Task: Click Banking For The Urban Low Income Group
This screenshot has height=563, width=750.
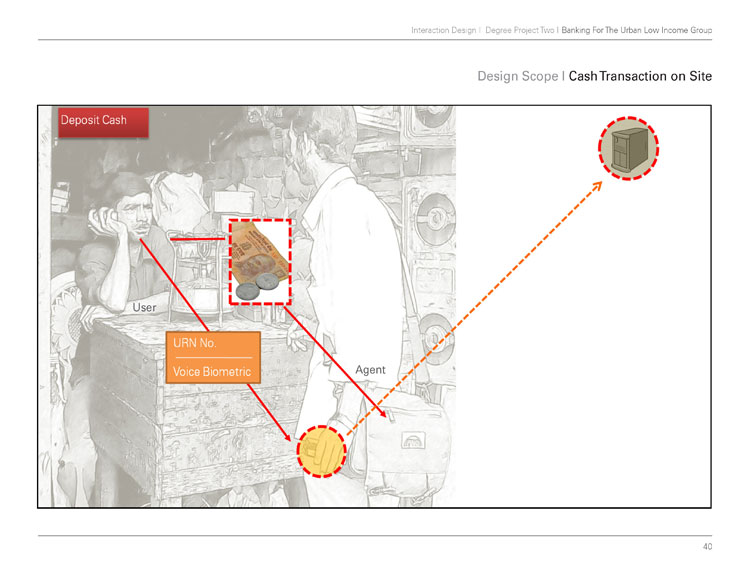Action: [x=637, y=30]
